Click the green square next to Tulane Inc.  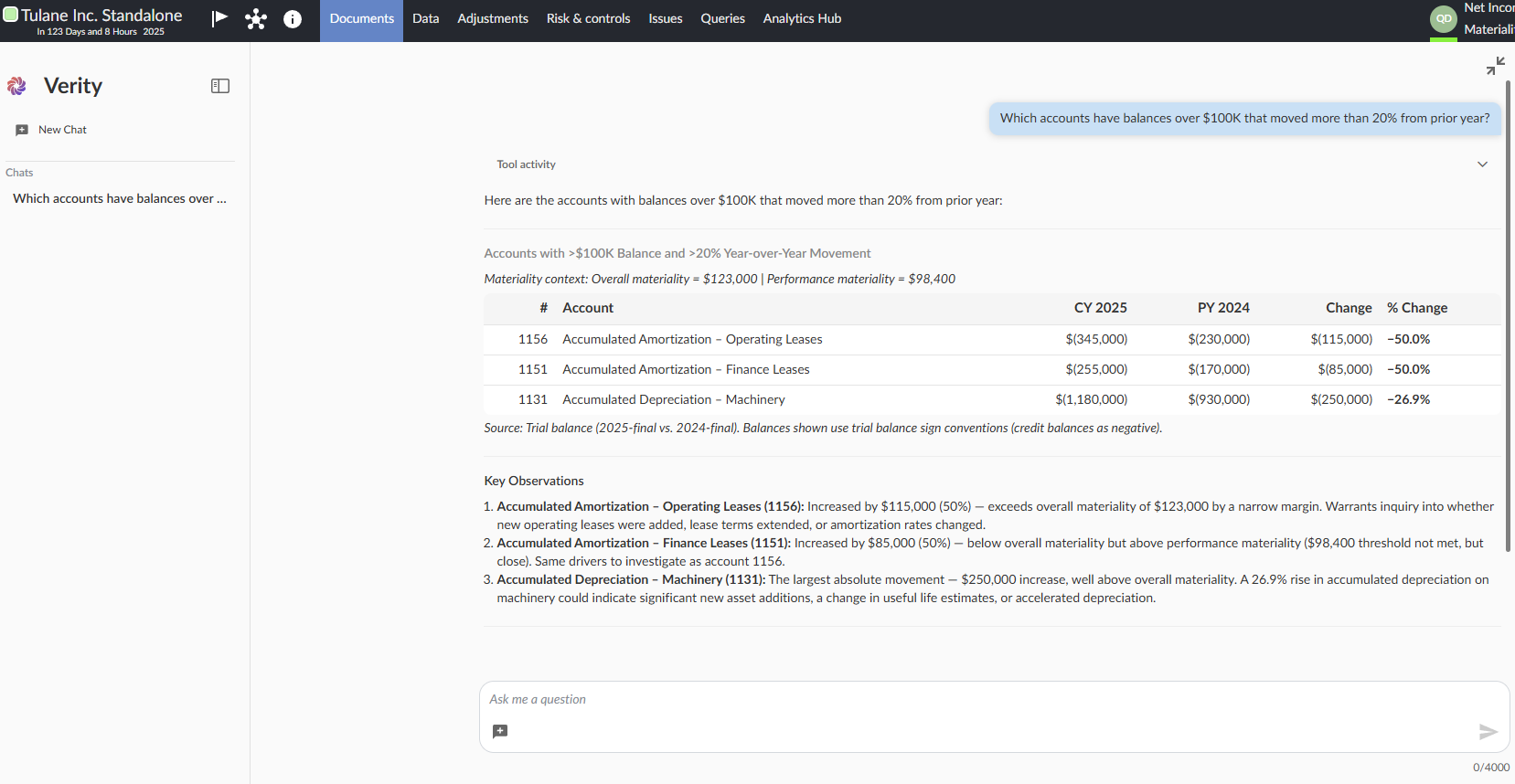[11, 14]
